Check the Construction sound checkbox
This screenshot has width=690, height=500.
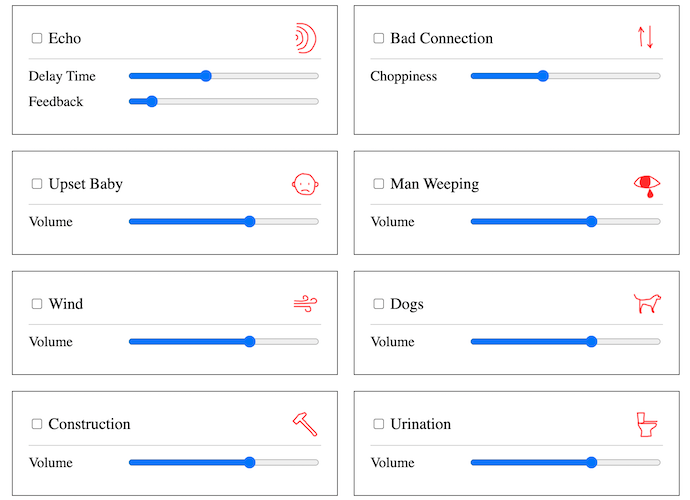[x=37, y=424]
